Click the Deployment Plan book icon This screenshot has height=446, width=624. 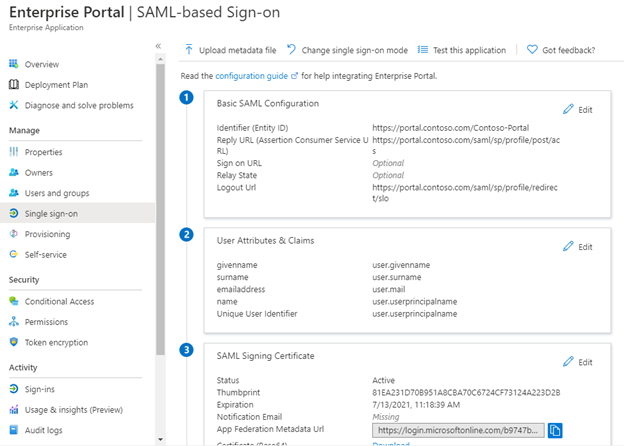14,84
